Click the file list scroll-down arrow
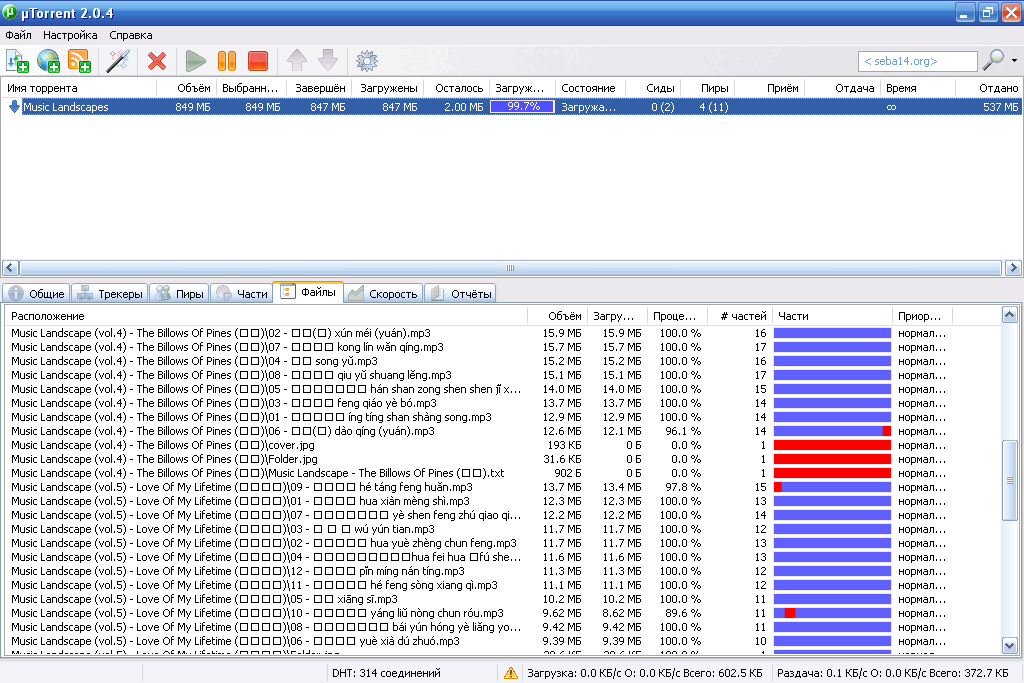 coord(1010,646)
